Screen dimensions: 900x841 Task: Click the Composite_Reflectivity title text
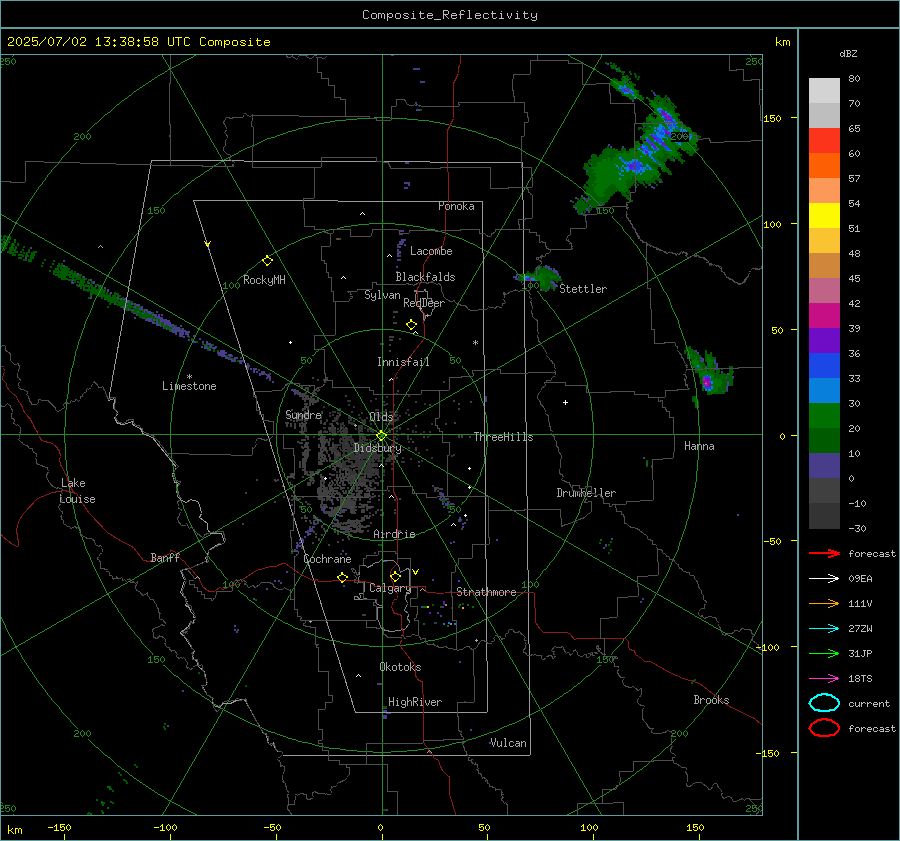449,15
